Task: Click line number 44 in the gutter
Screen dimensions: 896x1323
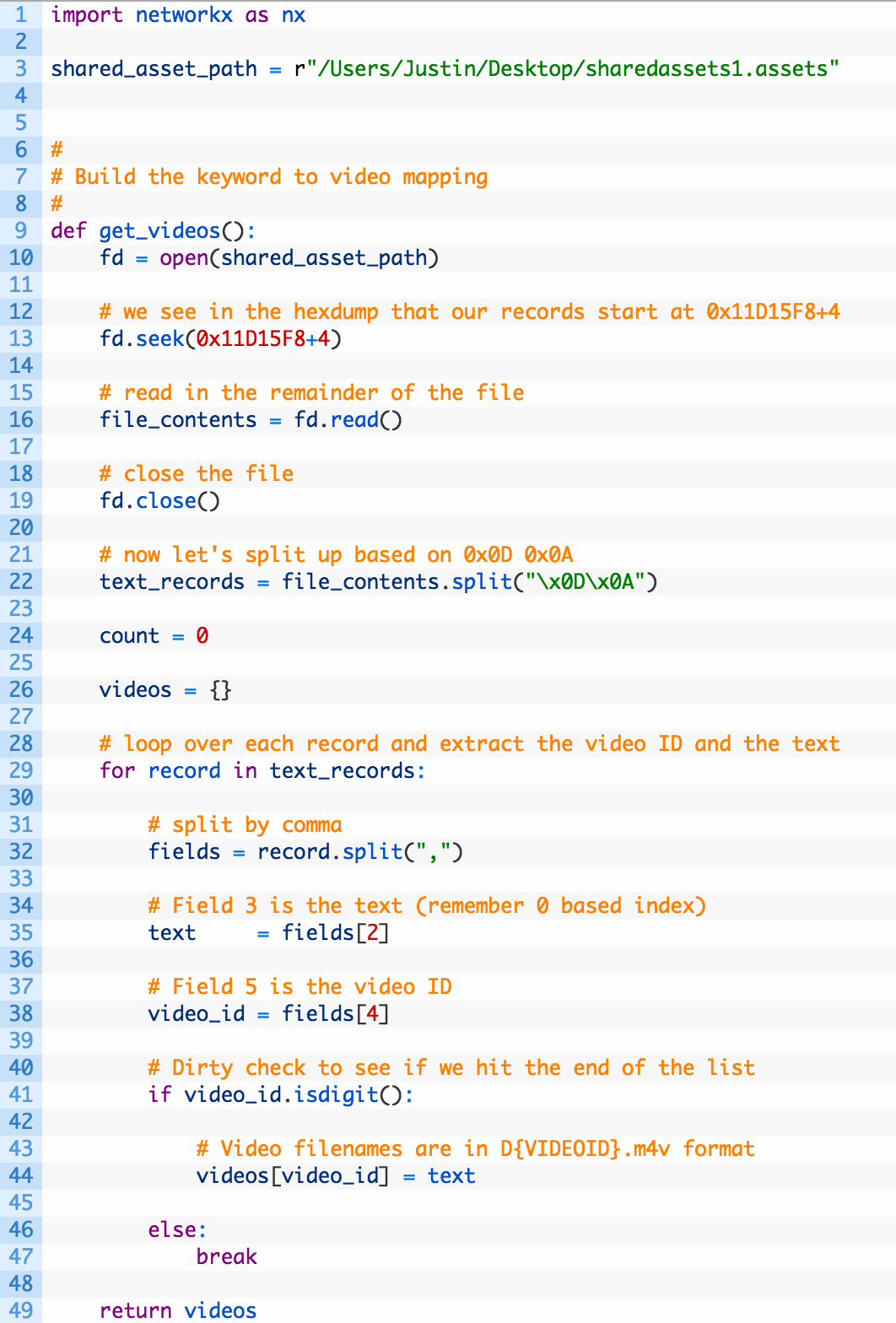Action: coord(20,1176)
